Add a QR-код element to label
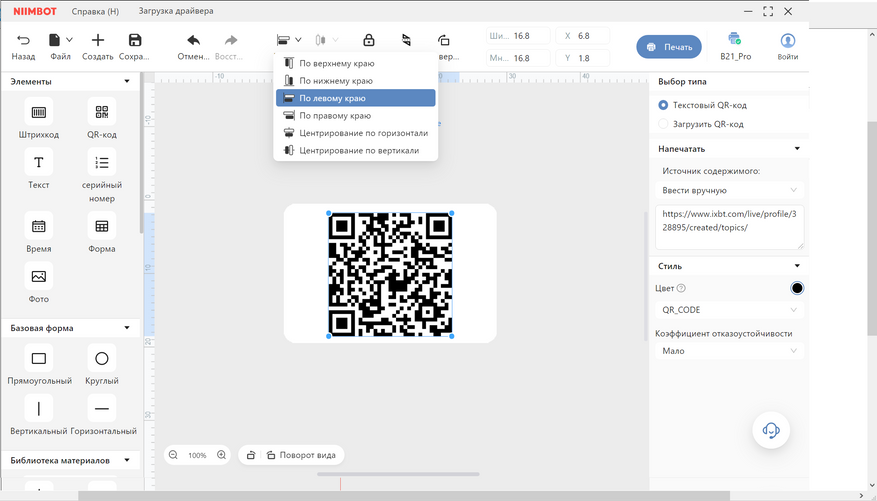 point(101,113)
